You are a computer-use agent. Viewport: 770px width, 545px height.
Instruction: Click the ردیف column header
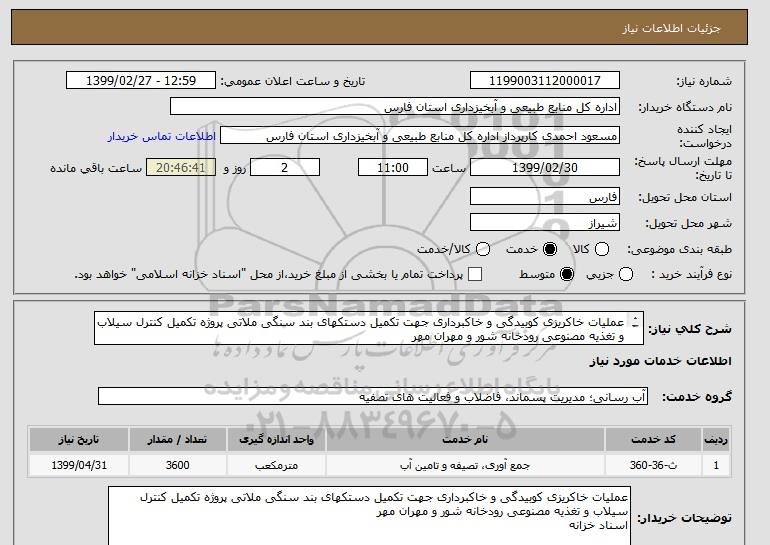click(x=716, y=439)
